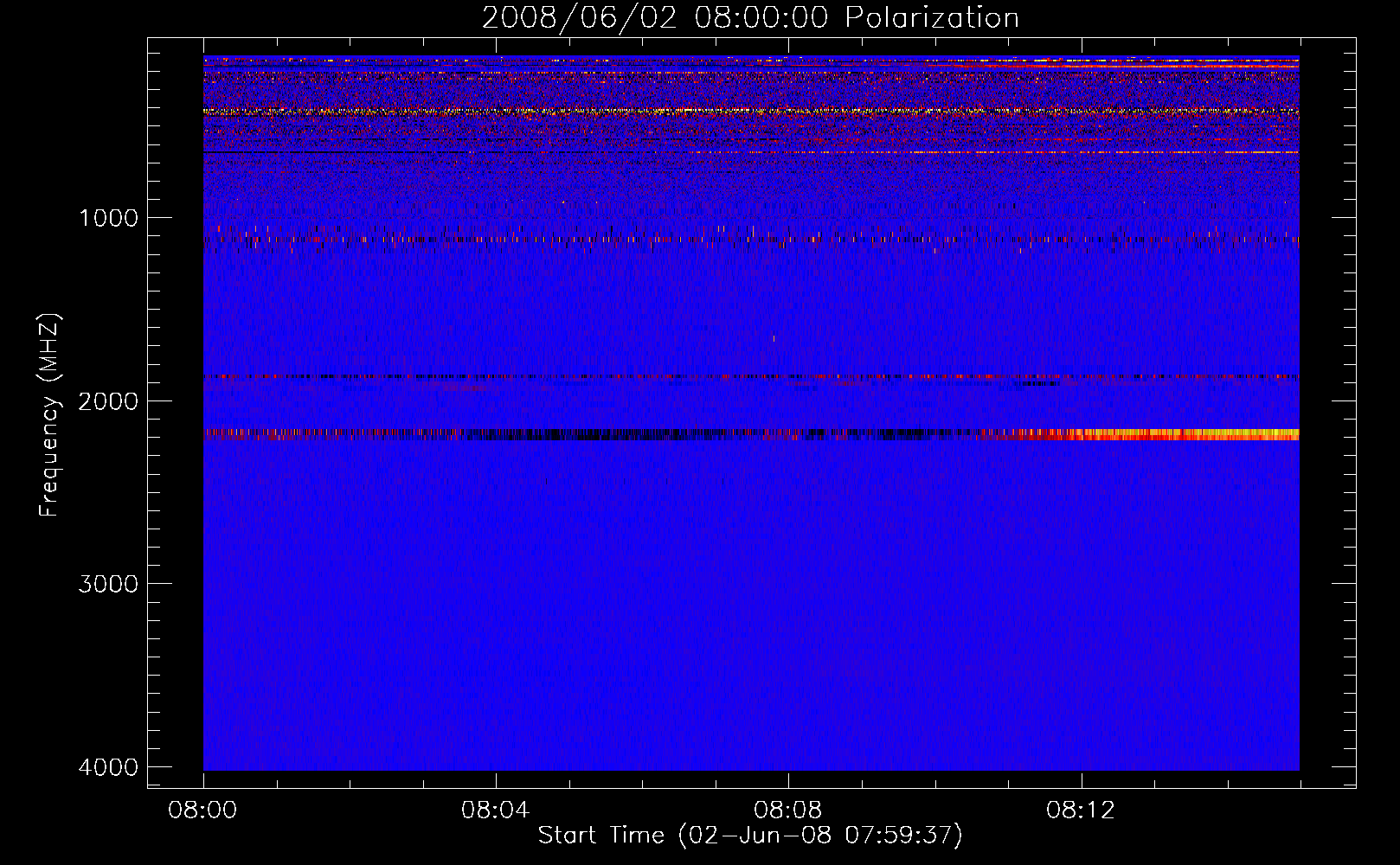Click the "Start Time (02-Jun-08 07:59:37)" label
The height and width of the screenshot is (865, 1400).
coord(750,836)
